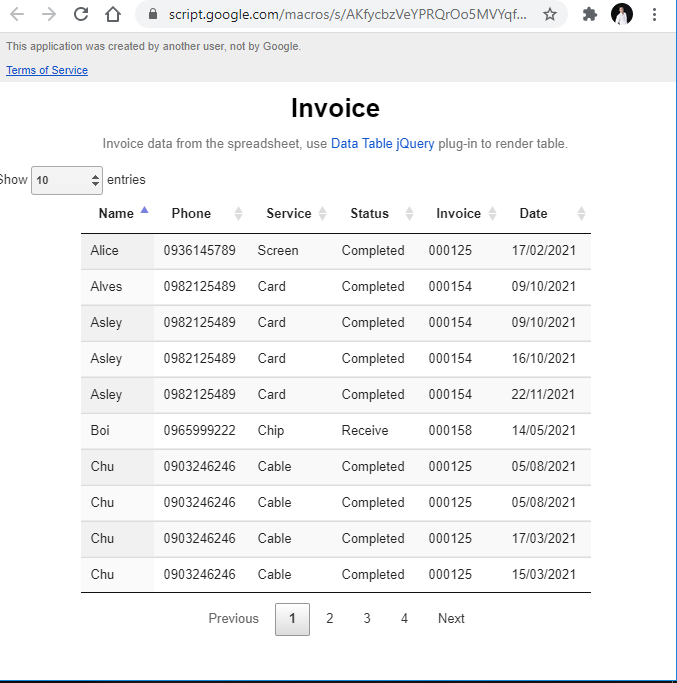Open the profile avatar menu
677x683 pixels.
pyautogui.click(x=622, y=14)
